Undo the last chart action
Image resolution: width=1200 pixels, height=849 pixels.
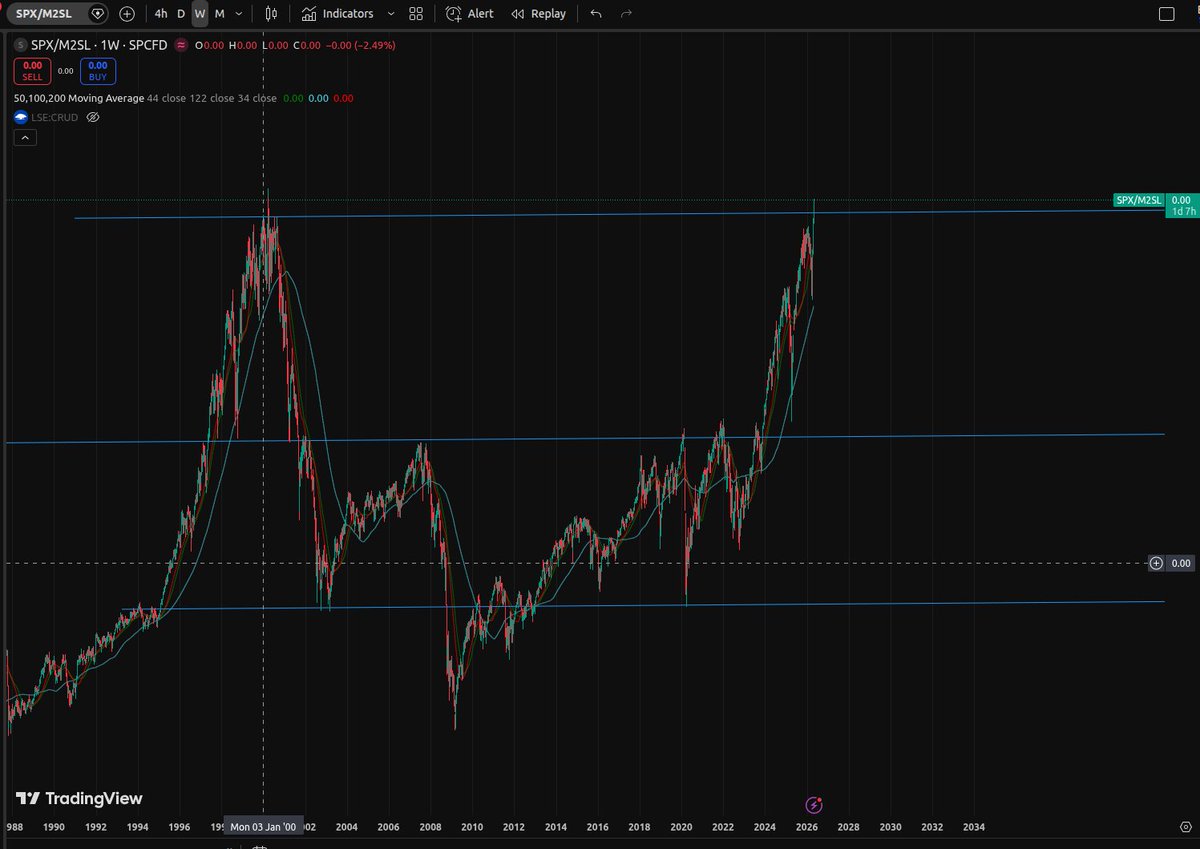pos(596,14)
